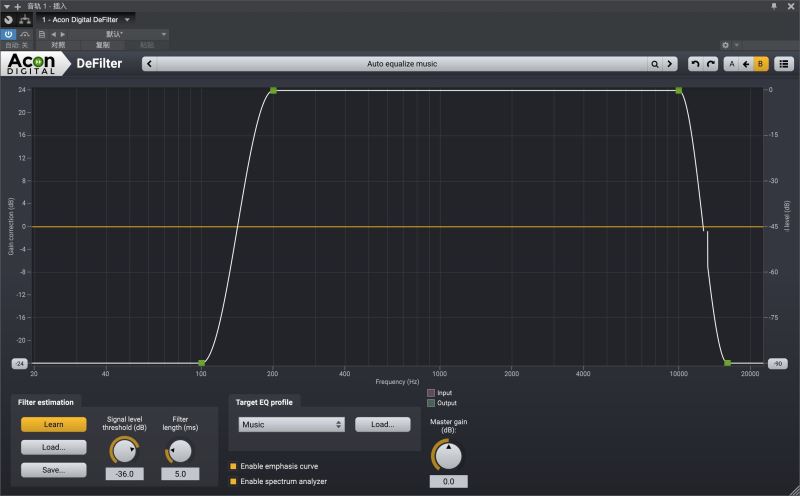Open the gear settings icon
This screenshot has height=496, width=800.
[726, 45]
